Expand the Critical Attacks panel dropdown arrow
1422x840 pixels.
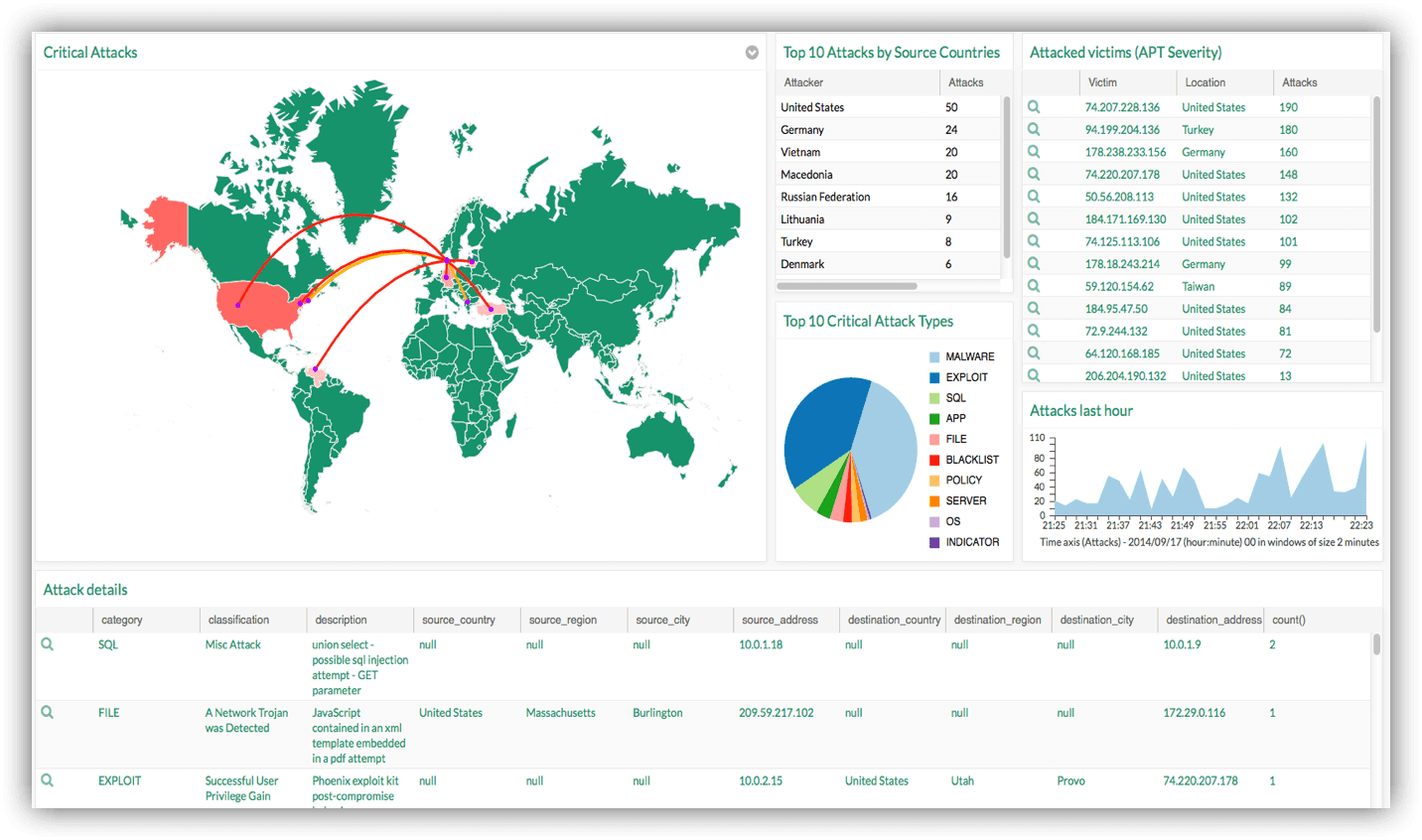click(752, 53)
